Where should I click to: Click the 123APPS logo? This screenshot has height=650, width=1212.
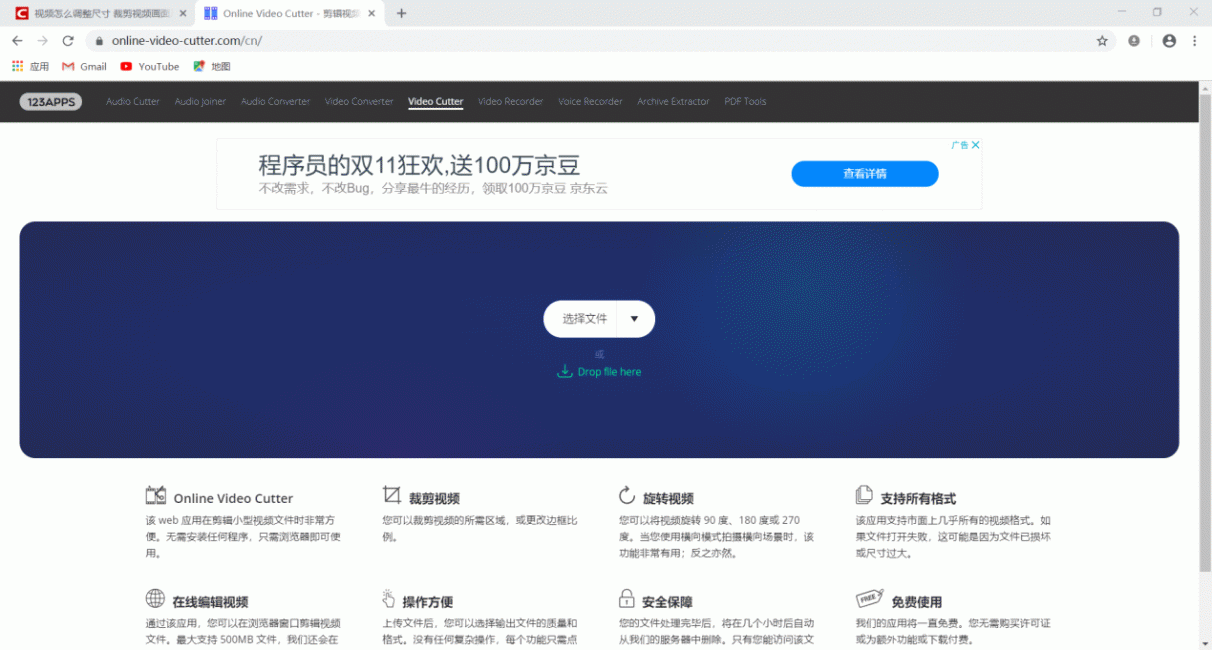tap(50, 102)
